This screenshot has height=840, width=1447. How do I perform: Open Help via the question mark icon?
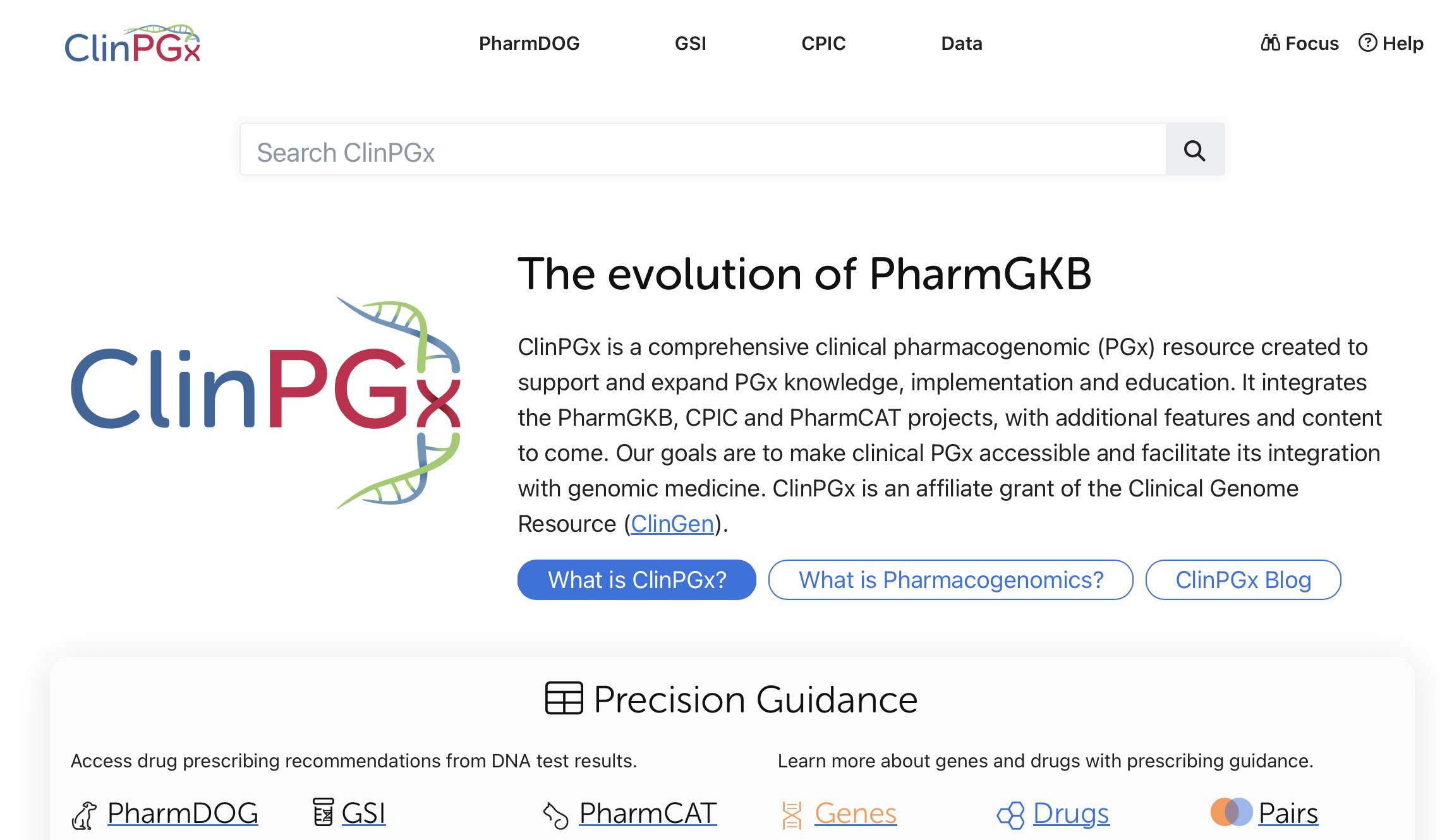point(1369,42)
